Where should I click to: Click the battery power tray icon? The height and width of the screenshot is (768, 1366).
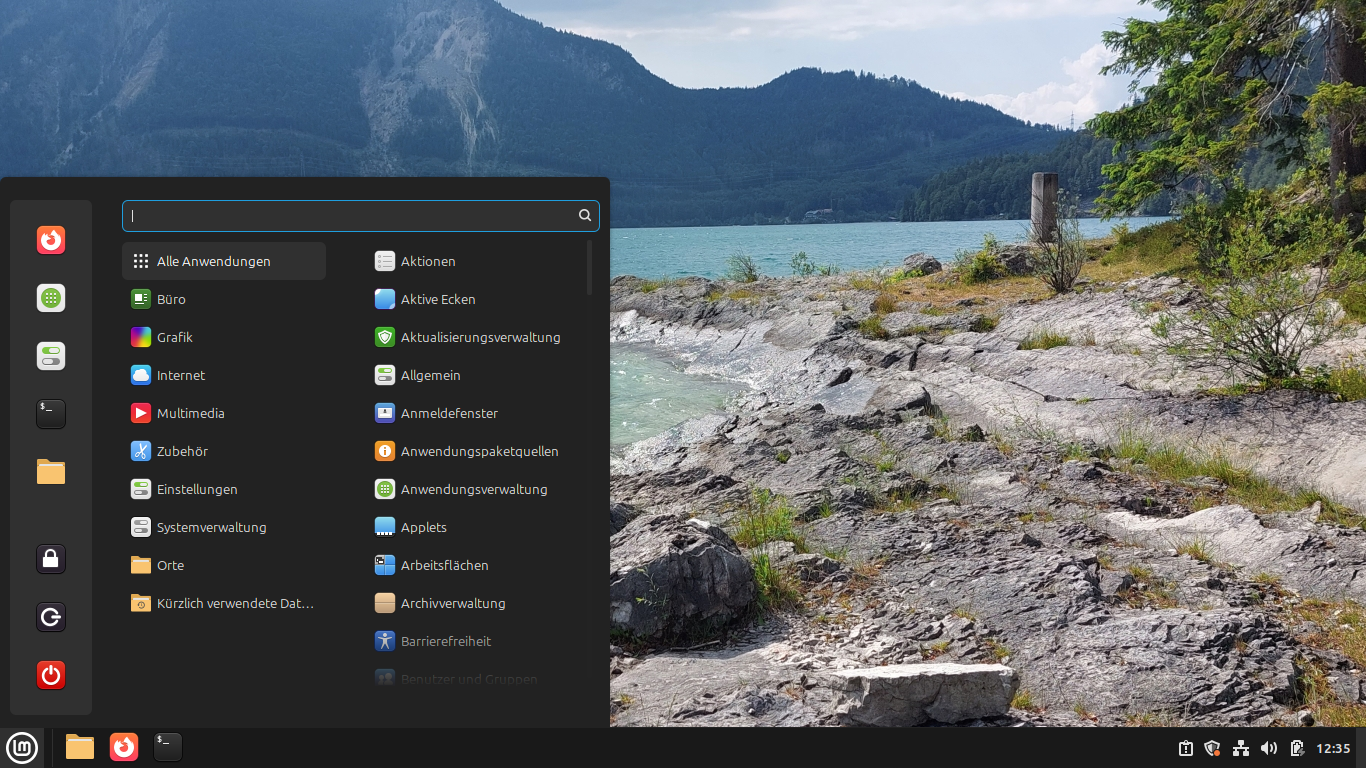pyautogui.click(x=1297, y=748)
